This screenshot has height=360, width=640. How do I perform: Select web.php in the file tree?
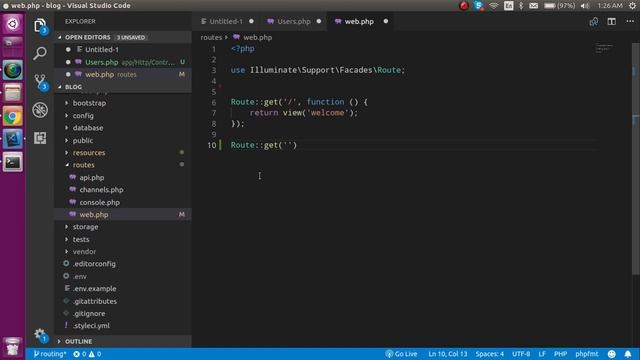[123, 214]
